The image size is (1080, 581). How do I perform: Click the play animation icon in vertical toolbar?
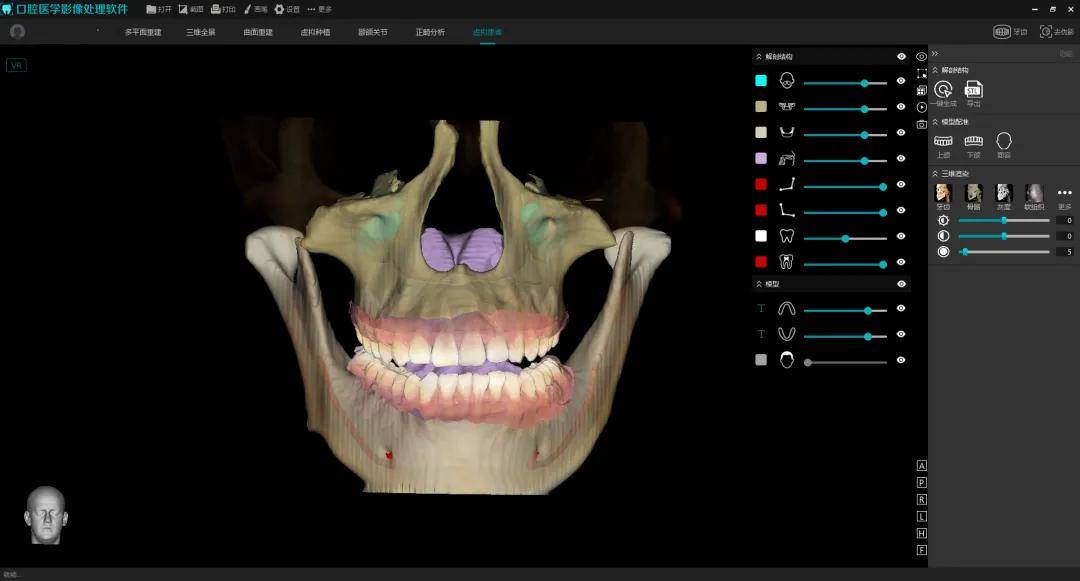(x=921, y=107)
